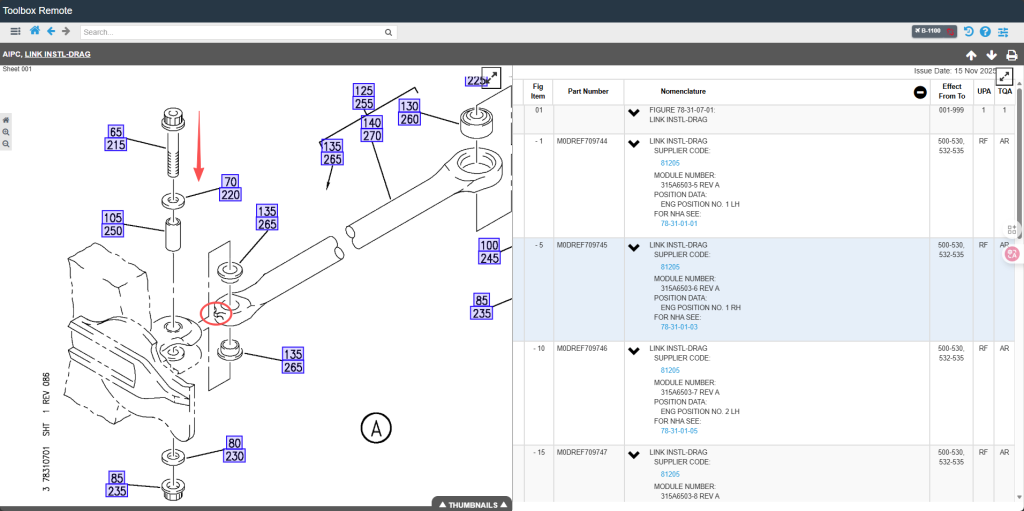Click the Search input field
This screenshot has height=511, width=1024.
click(234, 32)
